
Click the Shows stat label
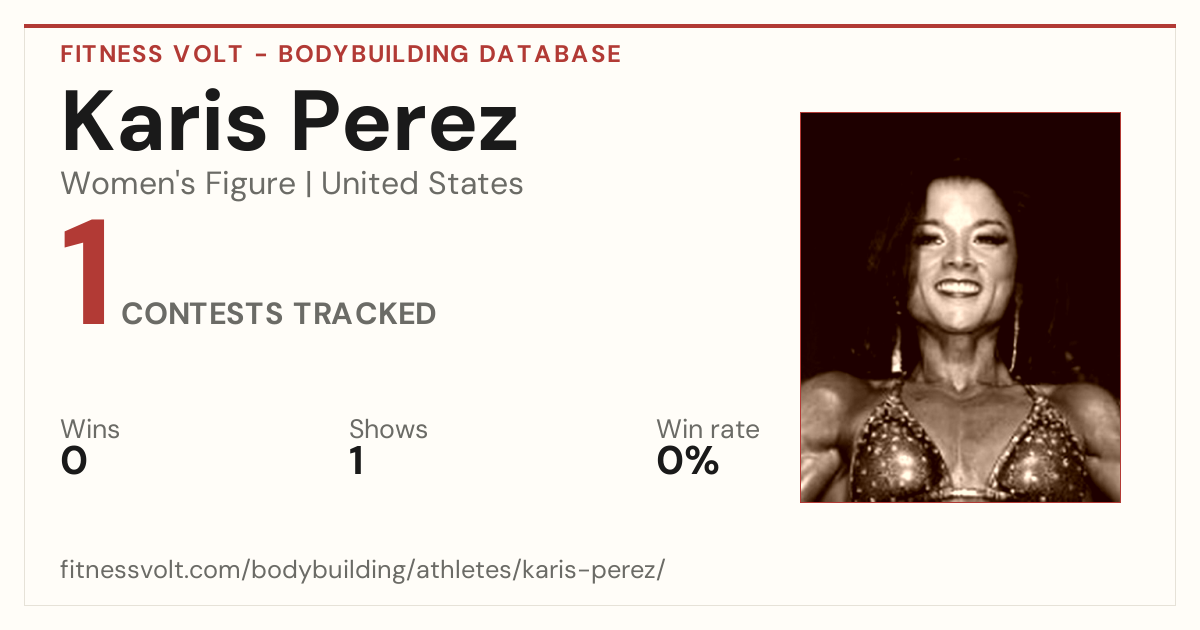click(x=388, y=430)
